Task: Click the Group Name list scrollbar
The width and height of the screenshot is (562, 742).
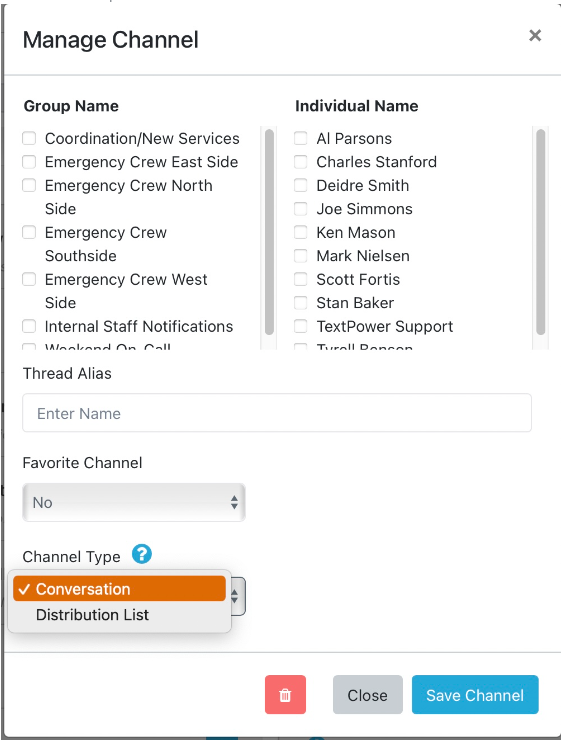Action: [x=270, y=232]
